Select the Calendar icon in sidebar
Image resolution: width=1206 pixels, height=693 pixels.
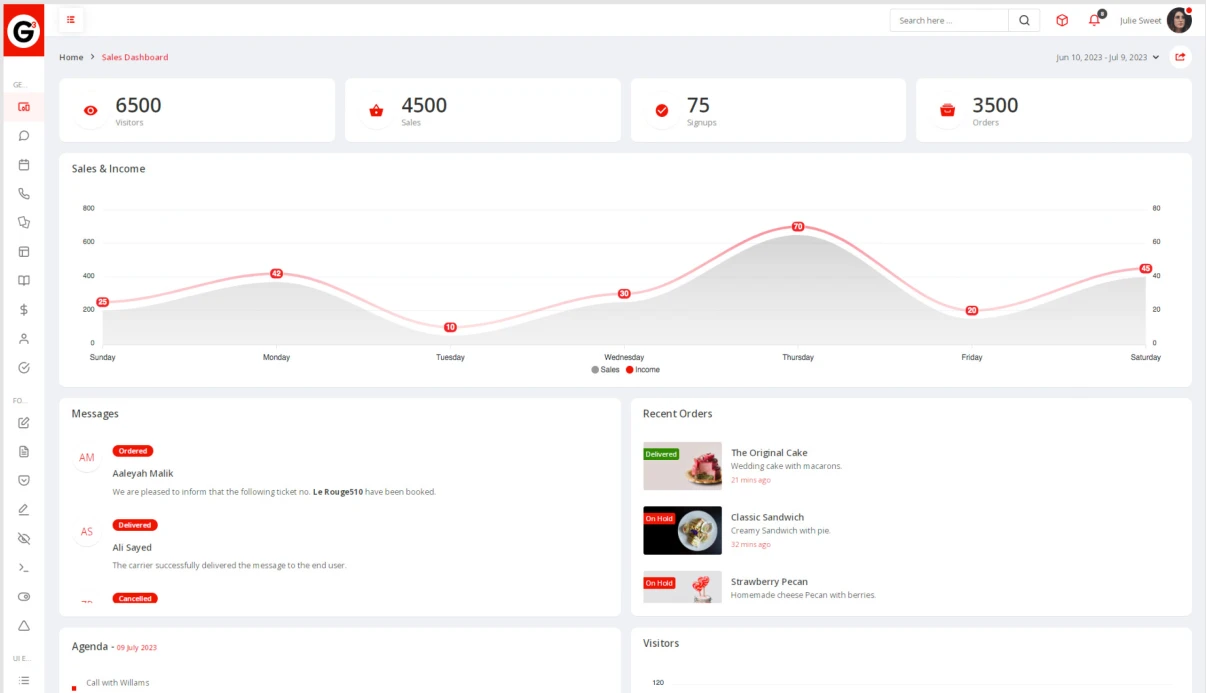coord(24,164)
